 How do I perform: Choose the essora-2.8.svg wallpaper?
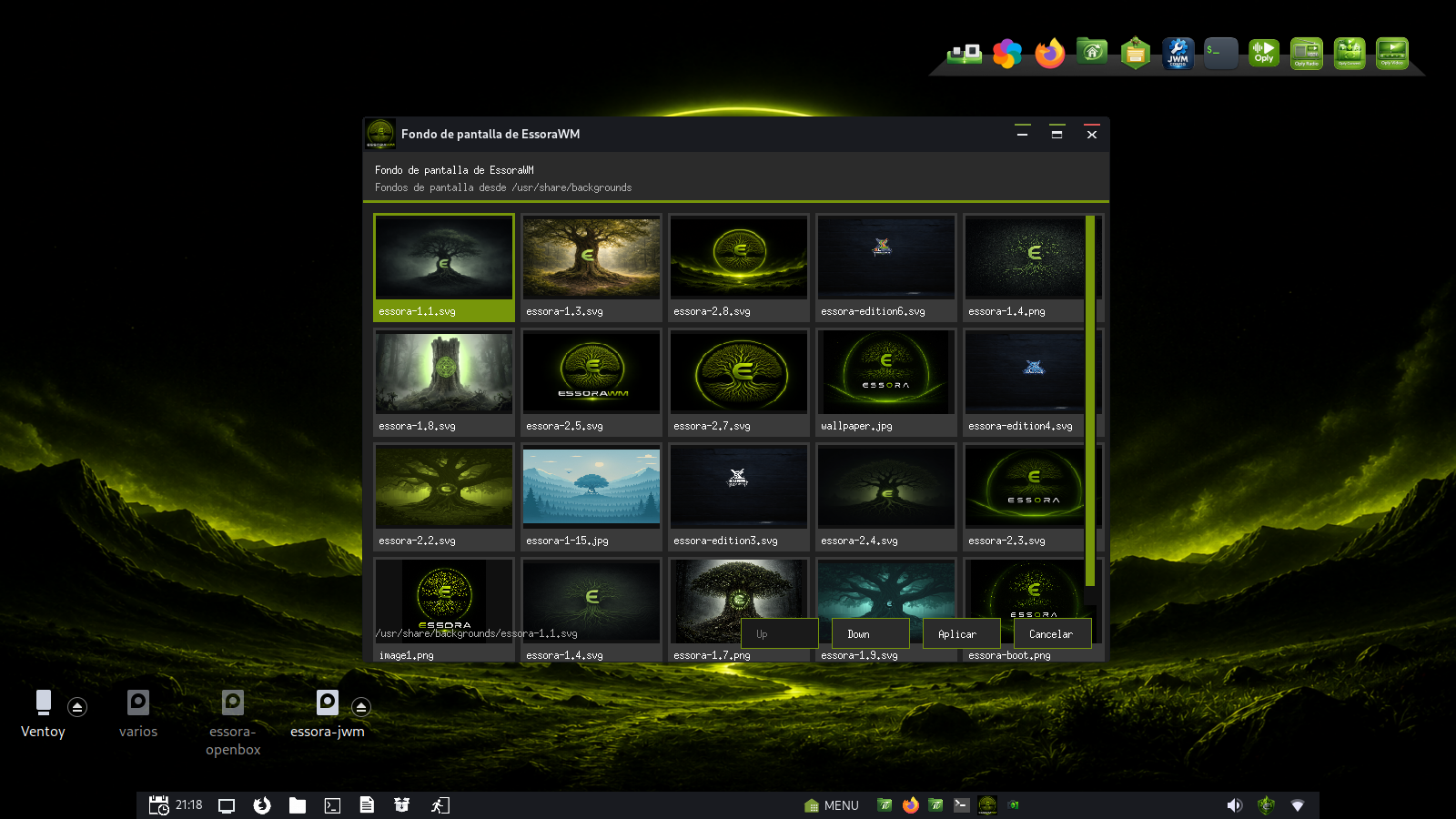(x=739, y=268)
